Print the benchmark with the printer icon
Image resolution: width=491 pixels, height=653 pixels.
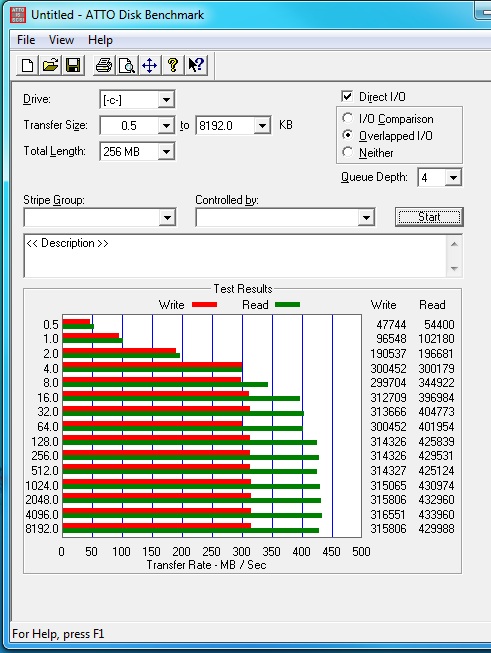pos(104,65)
